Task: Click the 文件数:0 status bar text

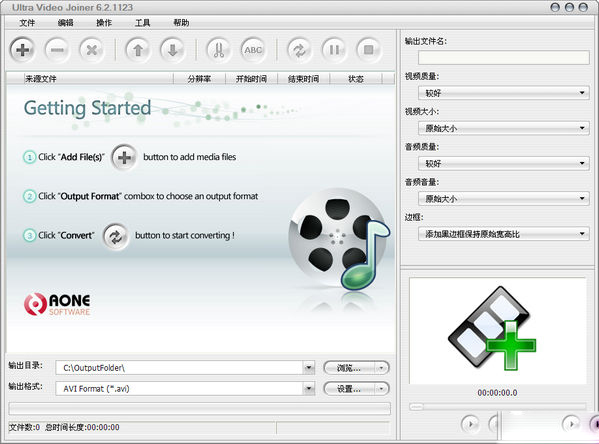Action: pos(24,427)
